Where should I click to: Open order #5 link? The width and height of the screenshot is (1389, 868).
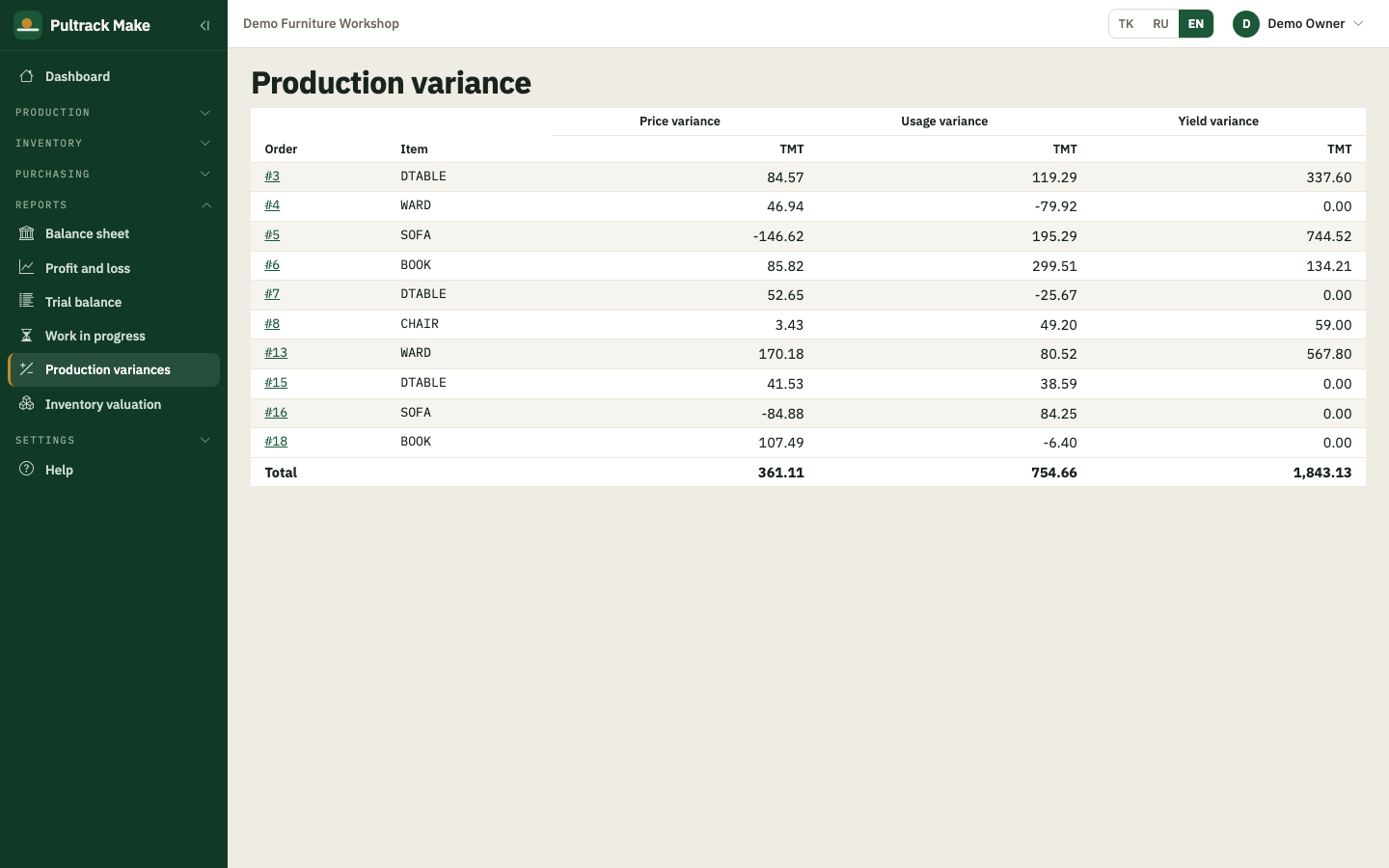click(x=272, y=235)
